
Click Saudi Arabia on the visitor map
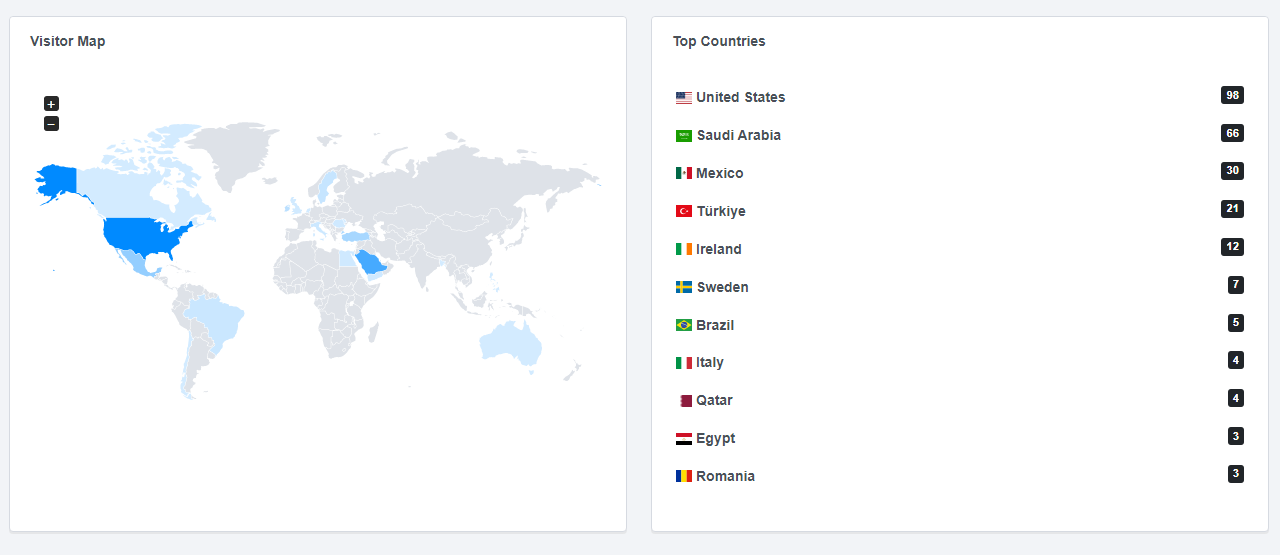pyautogui.click(x=371, y=262)
